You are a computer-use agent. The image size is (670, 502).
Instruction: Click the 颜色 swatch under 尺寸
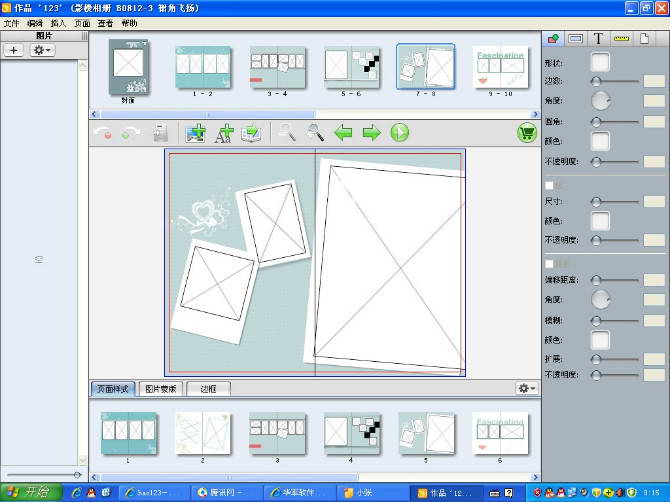tap(600, 221)
